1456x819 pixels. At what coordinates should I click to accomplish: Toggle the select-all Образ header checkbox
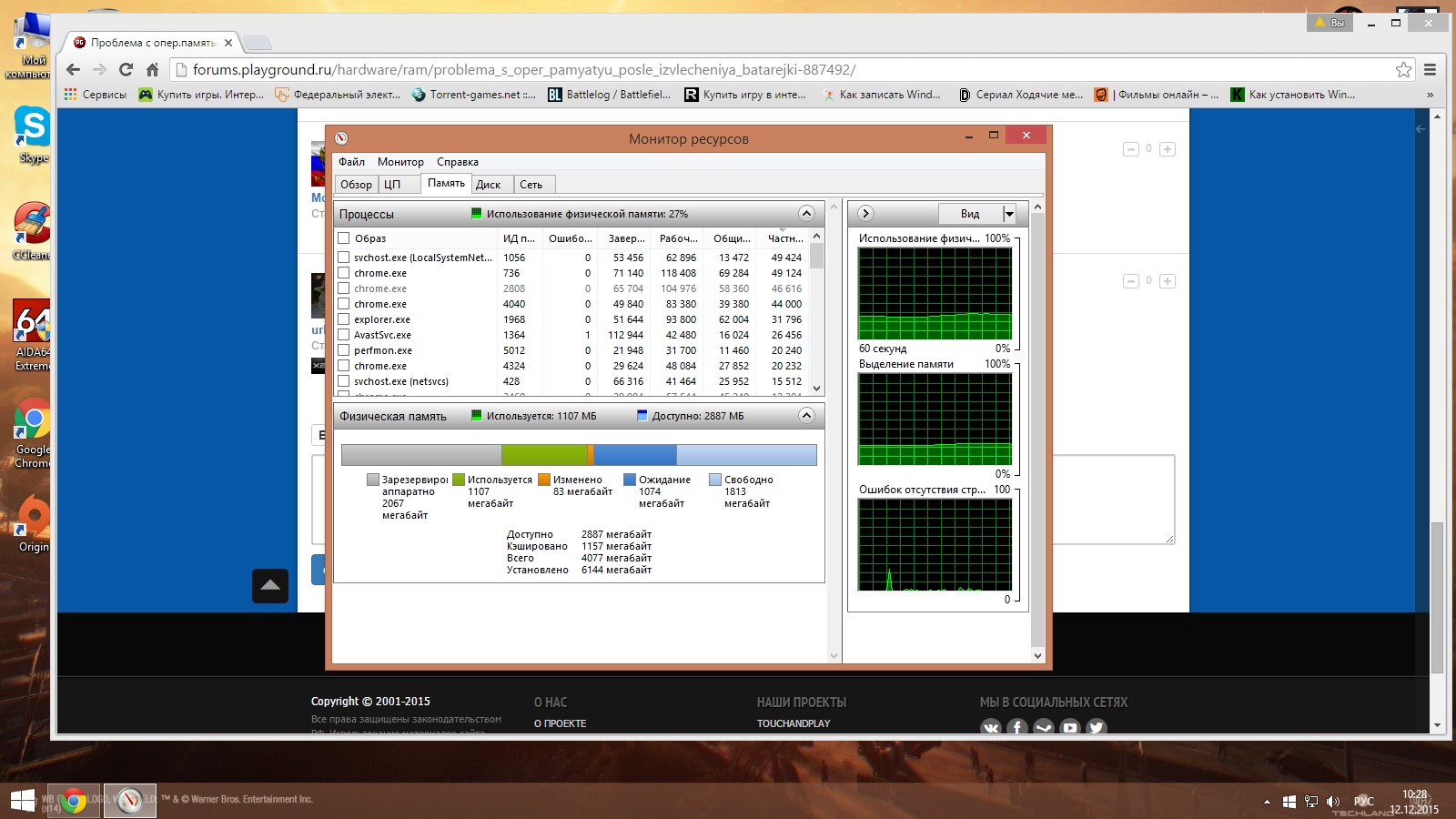pos(344,238)
